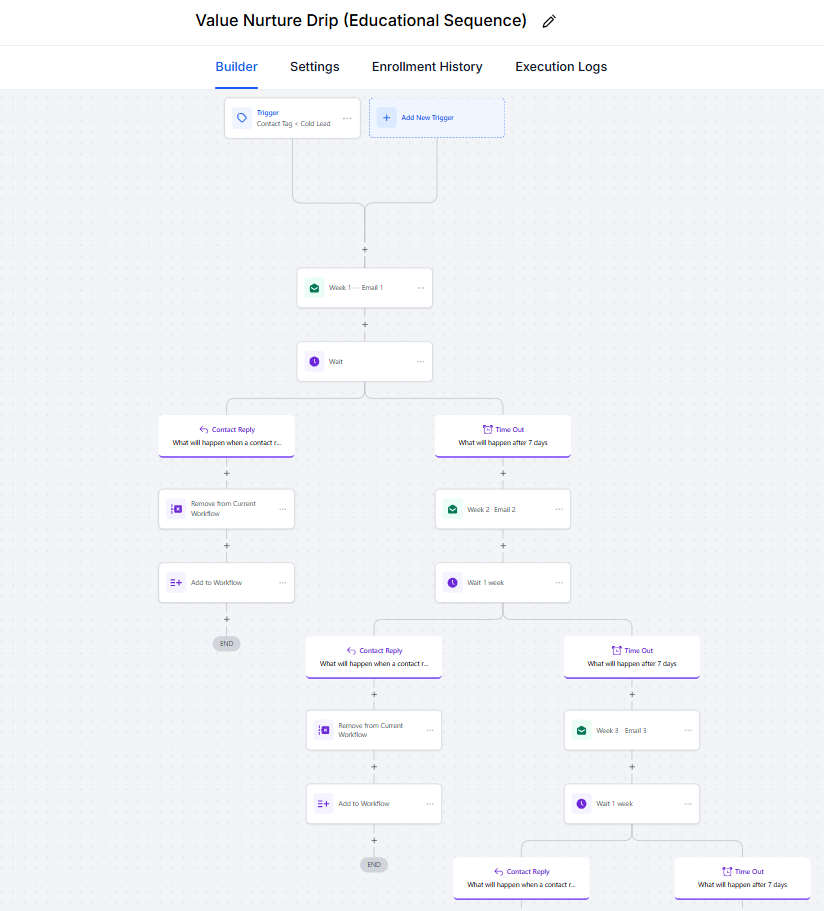
Task: Select the first Time Out branch header
Action: (x=503, y=435)
